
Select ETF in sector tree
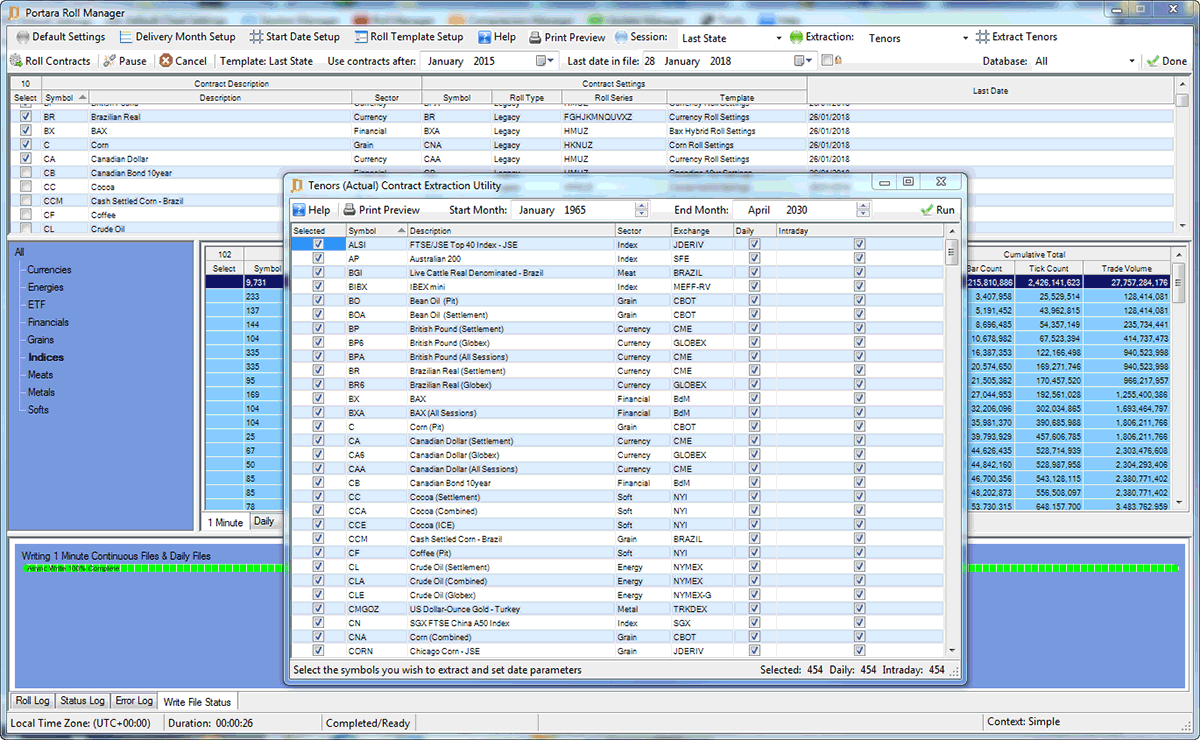pyautogui.click(x=36, y=305)
